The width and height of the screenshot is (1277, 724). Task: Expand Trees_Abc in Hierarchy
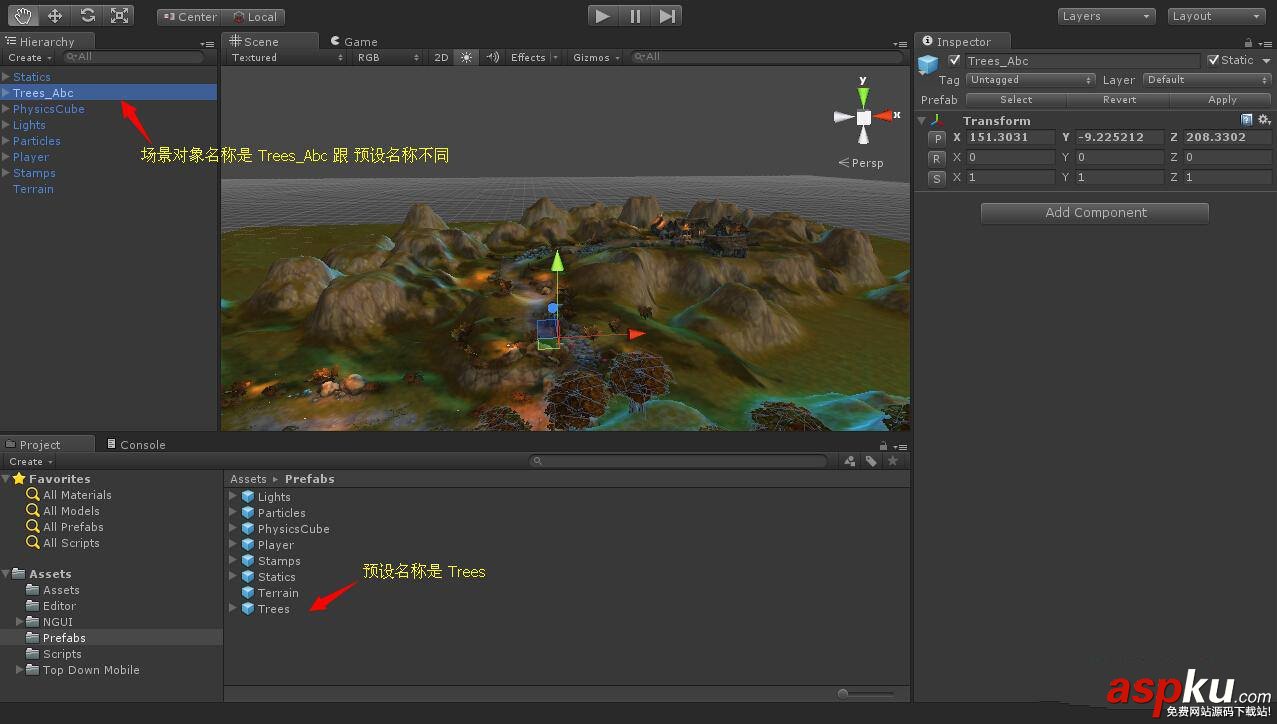[6, 93]
